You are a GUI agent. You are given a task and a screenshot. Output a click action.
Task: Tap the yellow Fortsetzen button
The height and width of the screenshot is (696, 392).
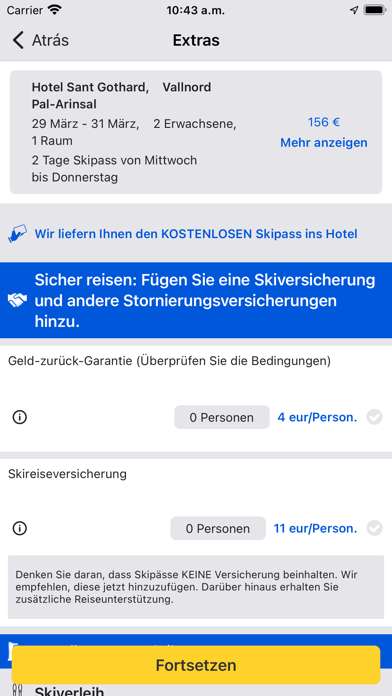(196, 665)
